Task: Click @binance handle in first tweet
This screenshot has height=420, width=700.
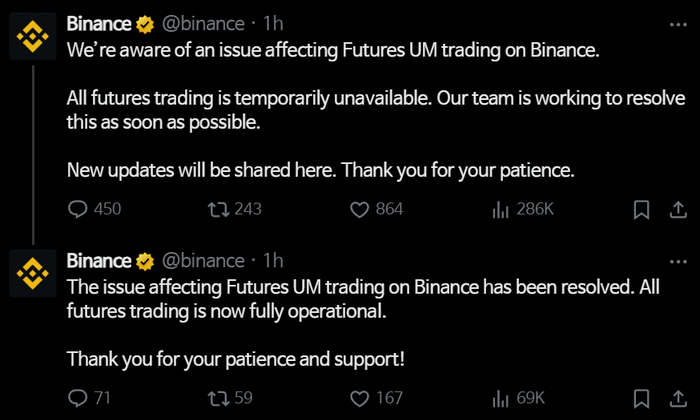Action: (202, 23)
